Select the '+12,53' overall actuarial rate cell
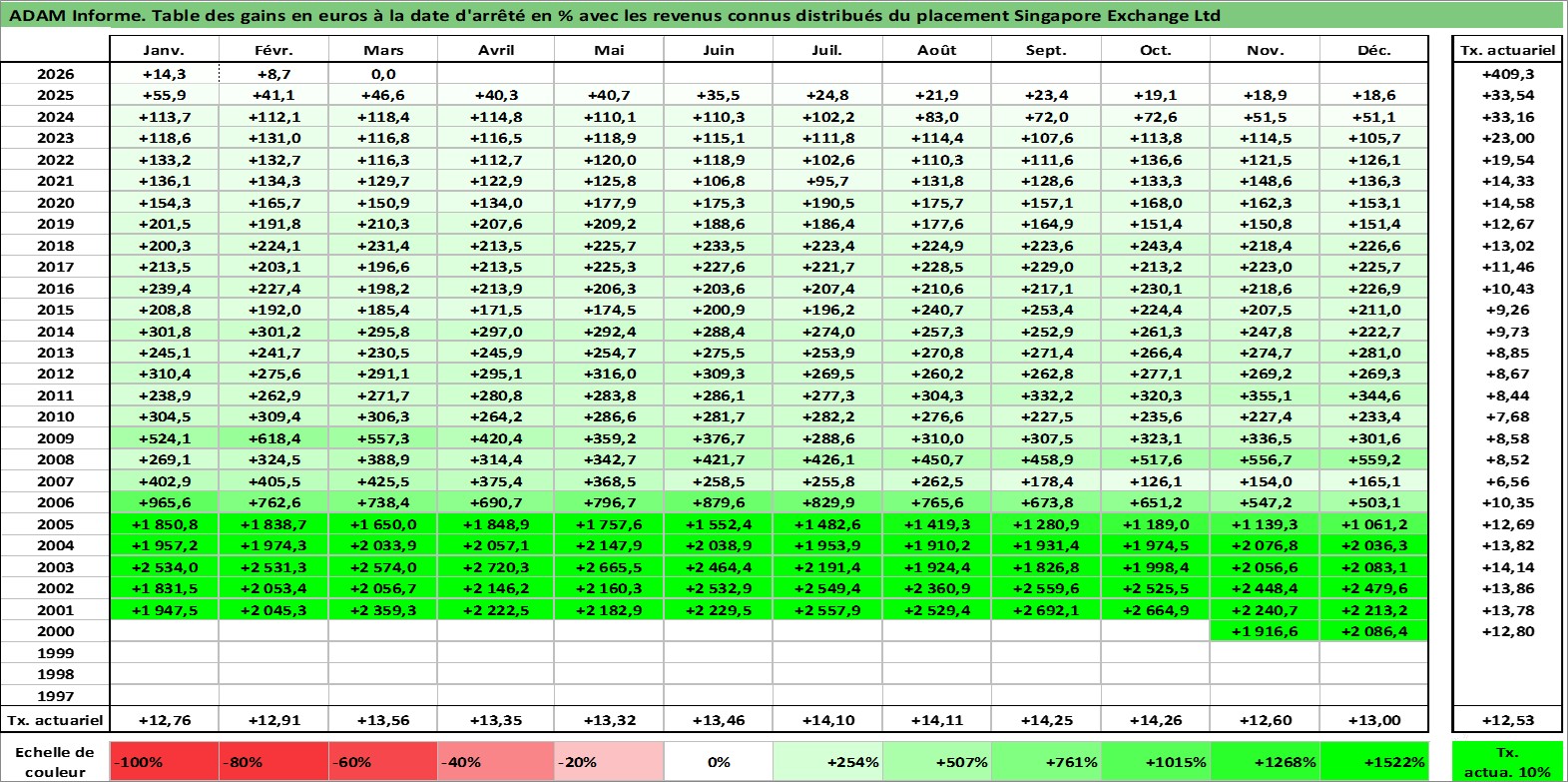The height and width of the screenshot is (782, 1568). pos(1507,719)
